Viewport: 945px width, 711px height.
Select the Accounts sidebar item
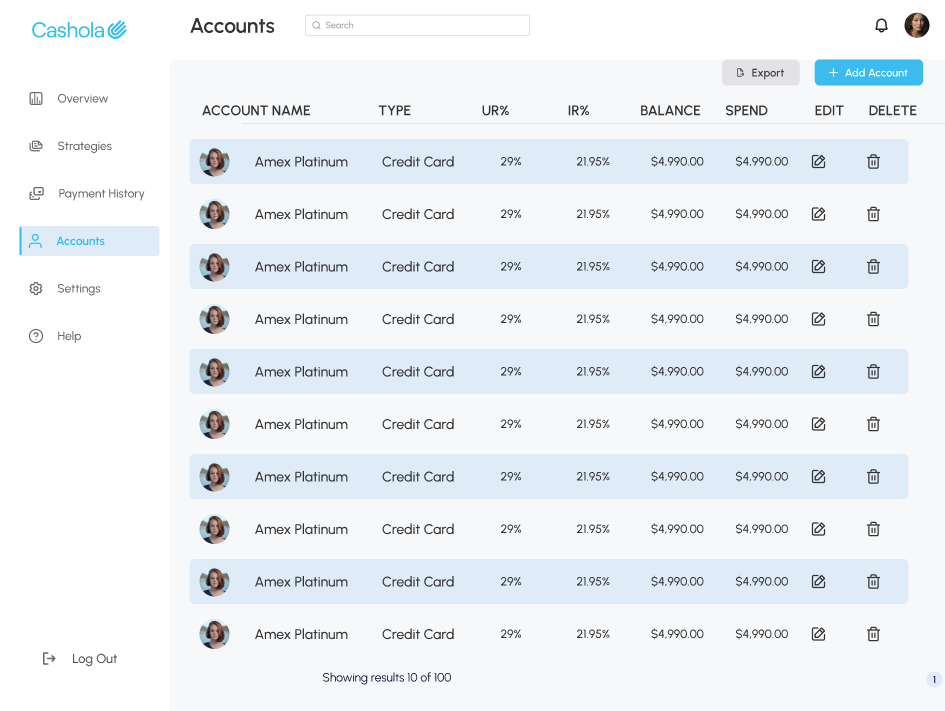pos(90,241)
